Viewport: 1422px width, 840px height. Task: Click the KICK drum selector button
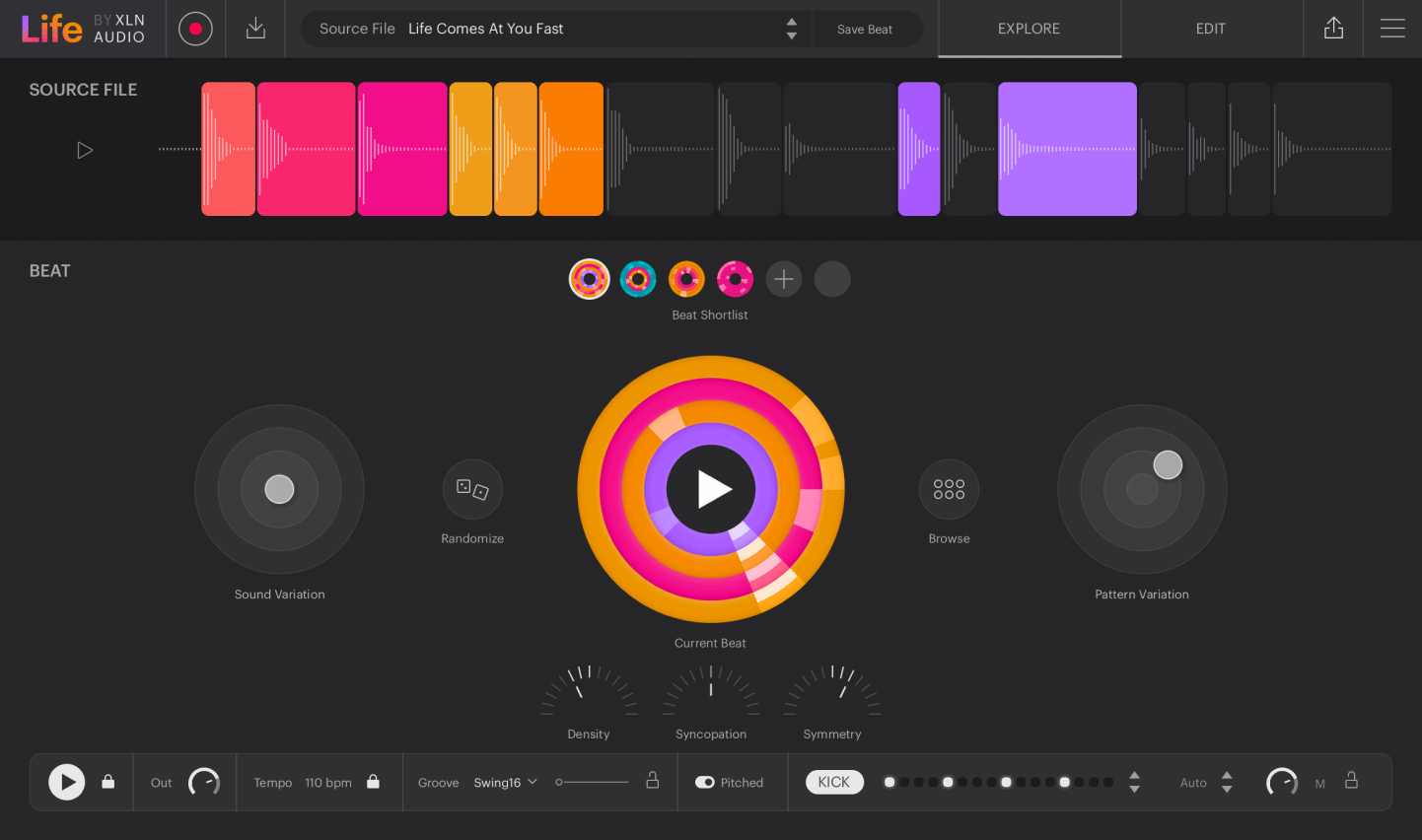[833, 782]
